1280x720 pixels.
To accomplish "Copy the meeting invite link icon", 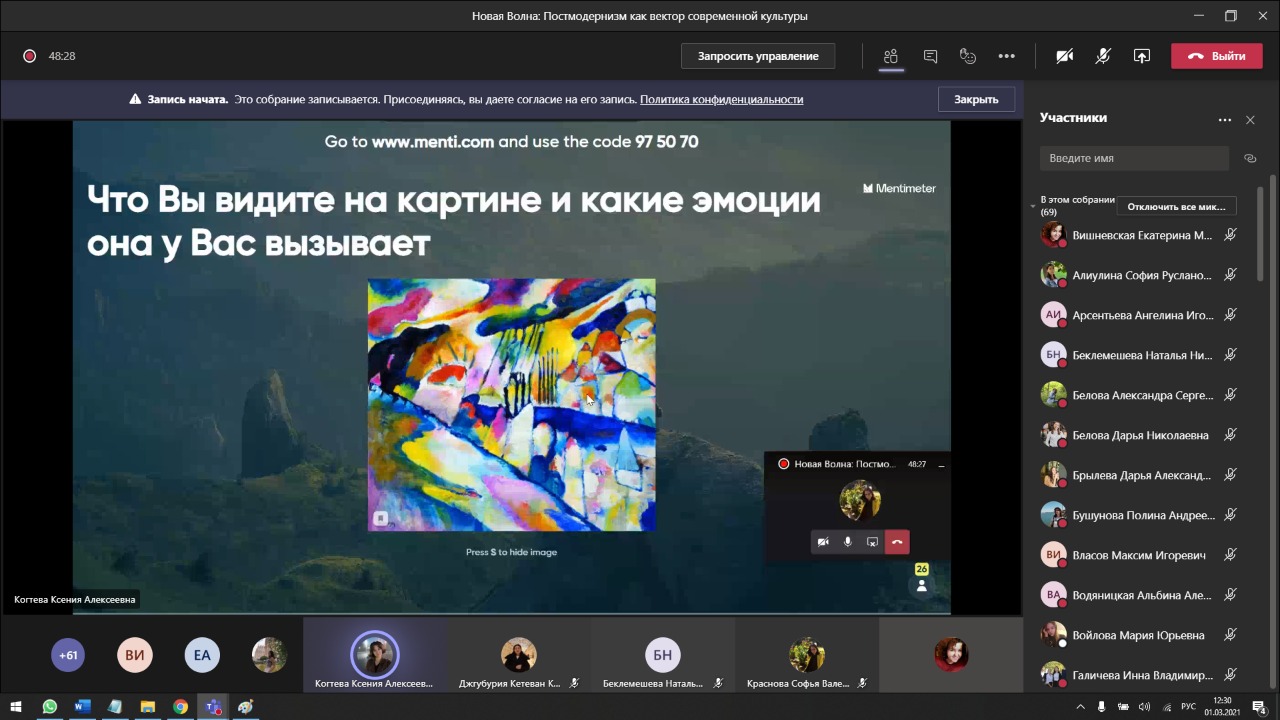I will coord(1249,158).
